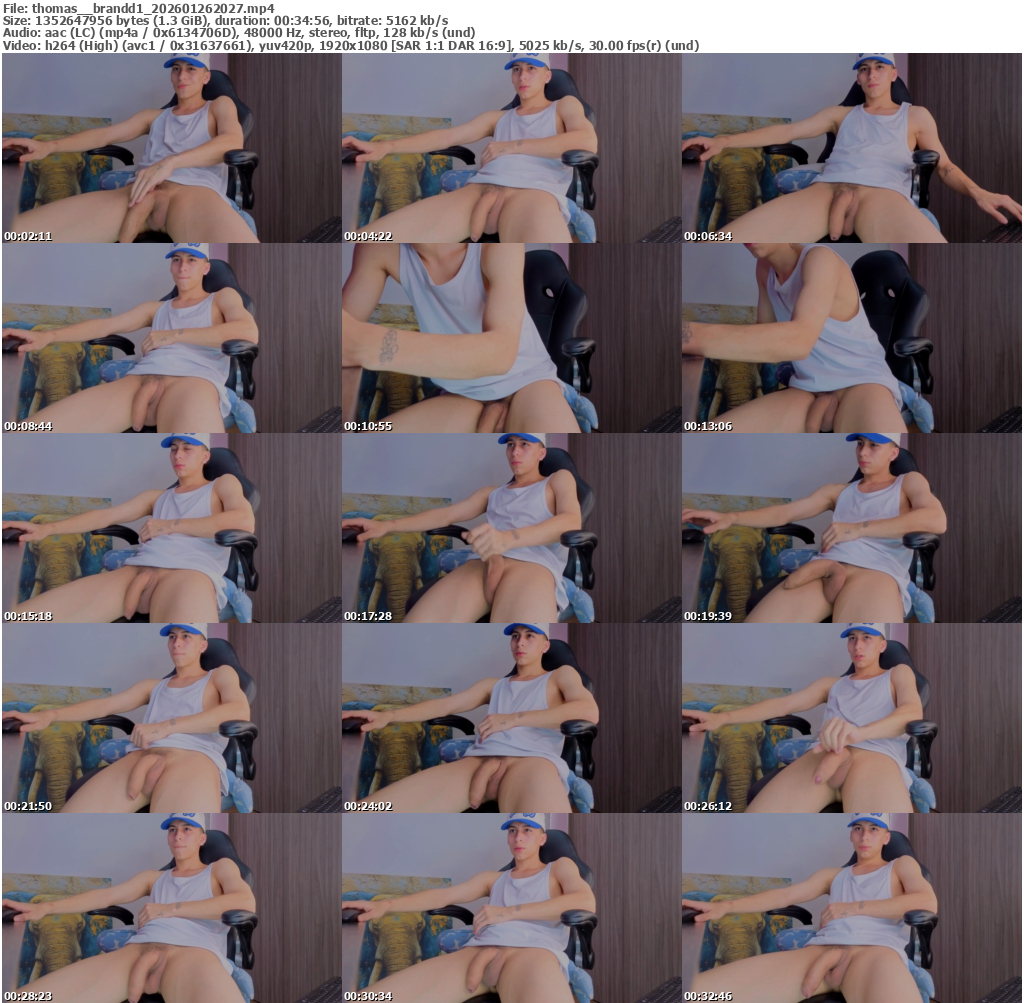
Task: Select the Audio codec info line
Action: coord(239,33)
